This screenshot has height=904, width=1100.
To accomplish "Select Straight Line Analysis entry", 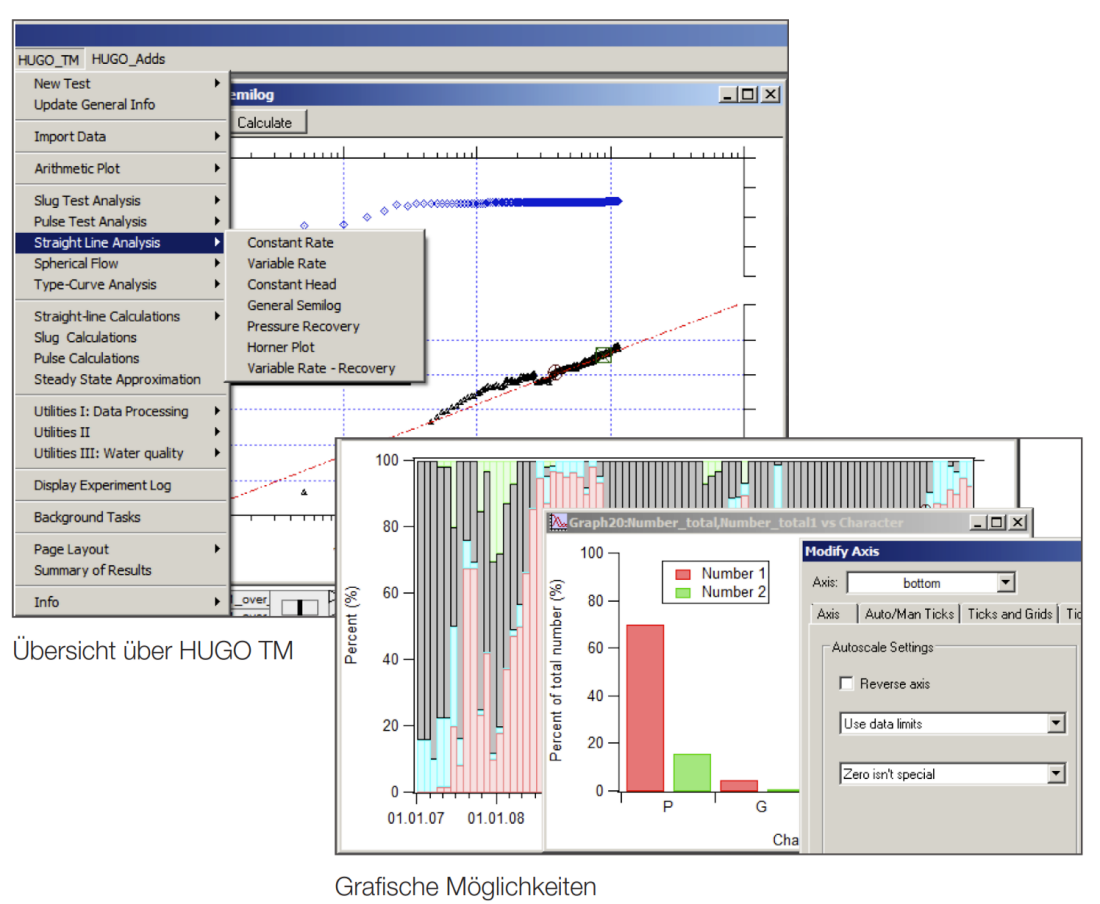I will click(x=121, y=243).
